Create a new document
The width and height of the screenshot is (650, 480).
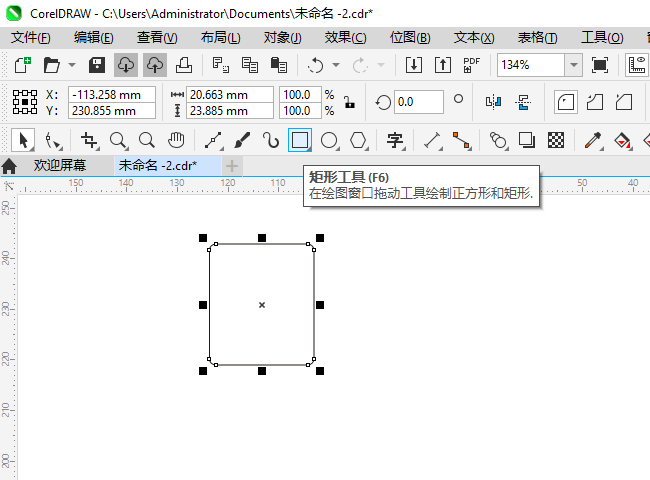coord(22,65)
